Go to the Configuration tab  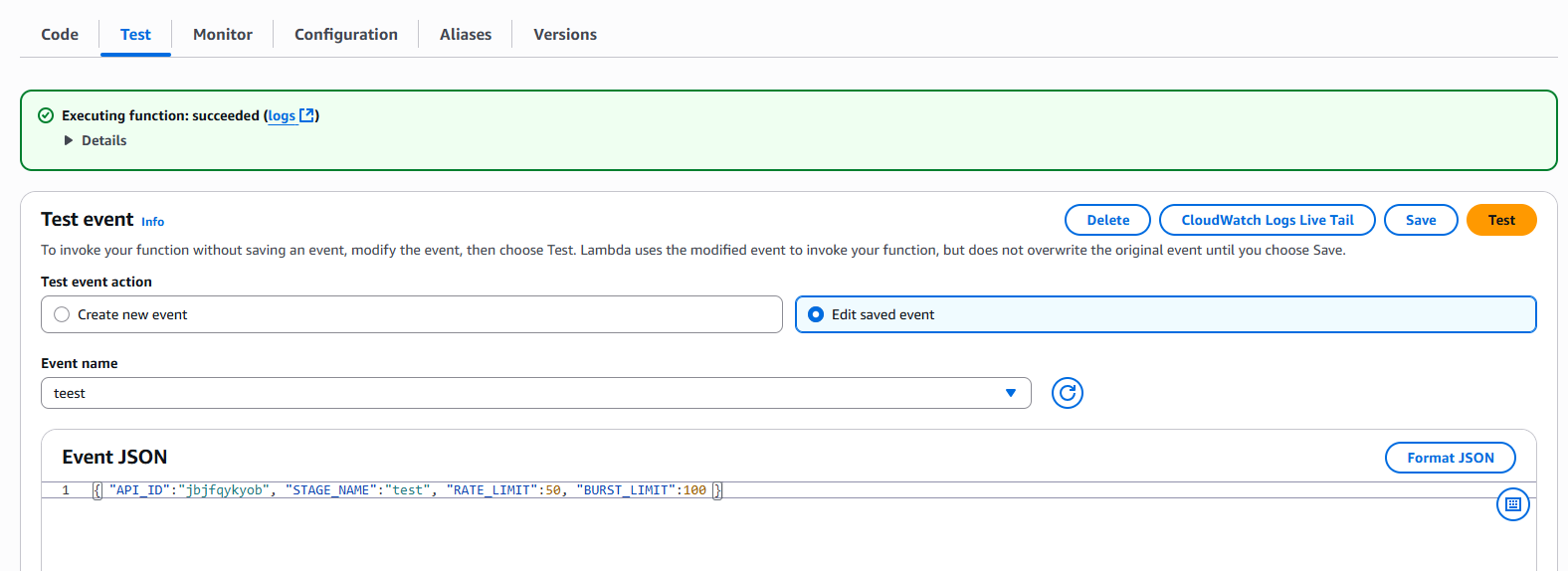point(346,34)
